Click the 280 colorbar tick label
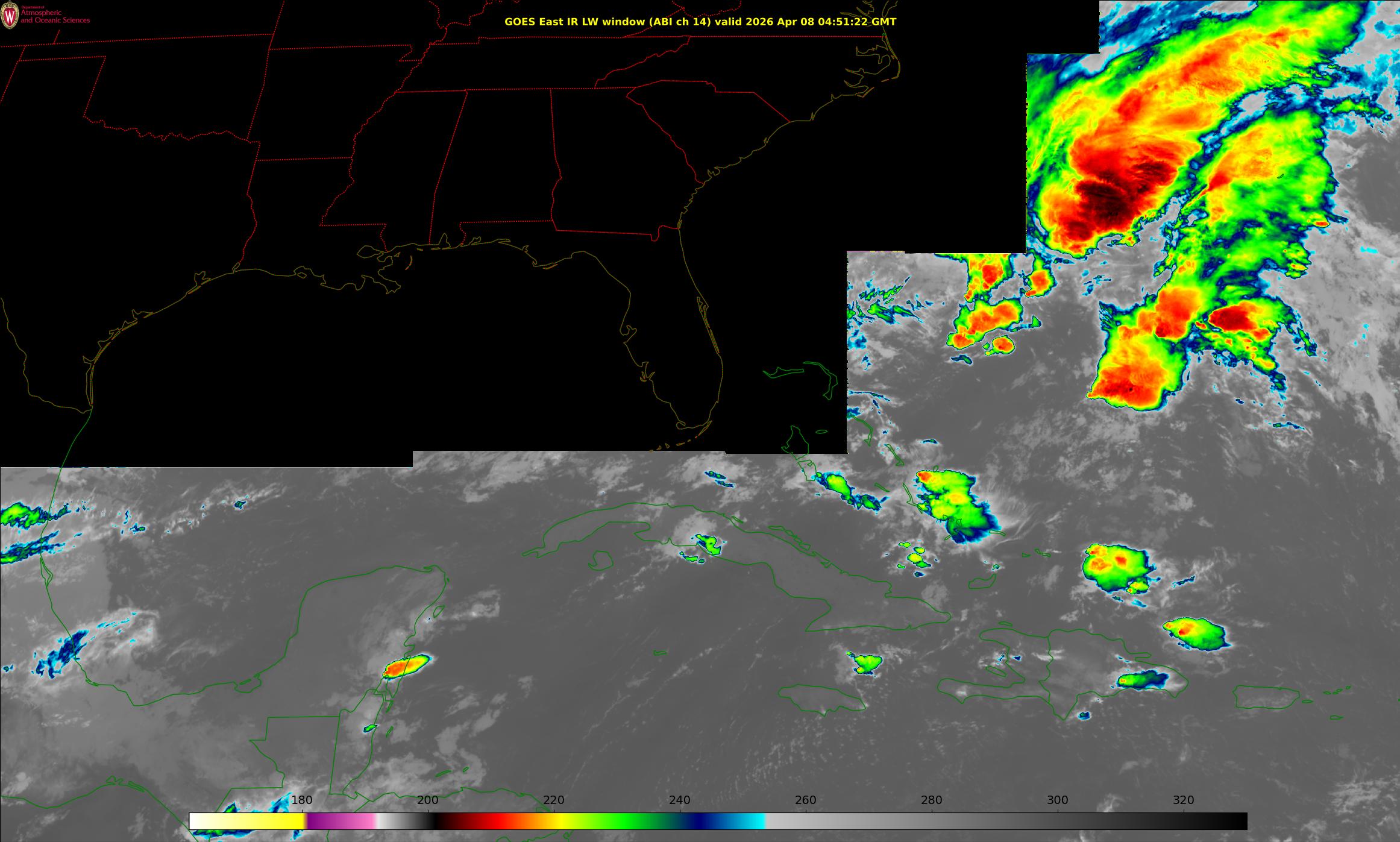 coord(931,800)
